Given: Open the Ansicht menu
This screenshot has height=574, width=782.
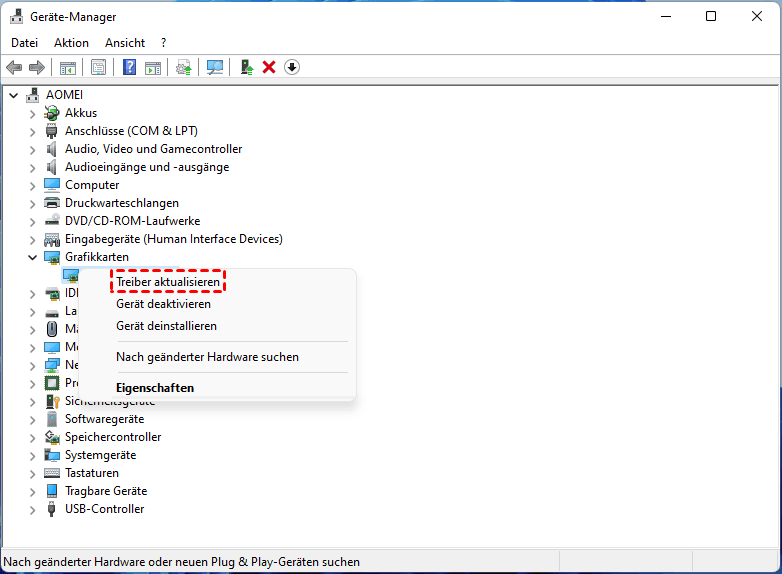Looking at the screenshot, I should tap(125, 43).
